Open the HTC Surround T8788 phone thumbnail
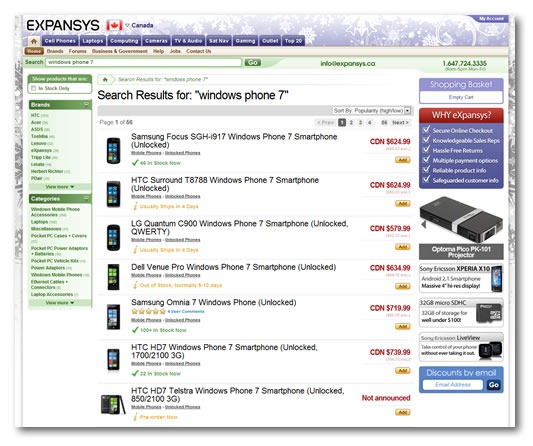Viewport: 533px width, 446px height. [x=113, y=194]
